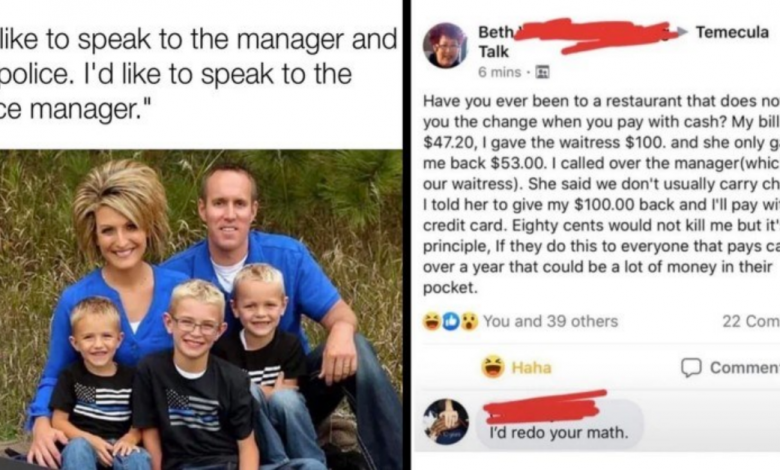This screenshot has width=780, height=470.
Task: Click the '6 mins' post timestamp
Action: (499, 73)
